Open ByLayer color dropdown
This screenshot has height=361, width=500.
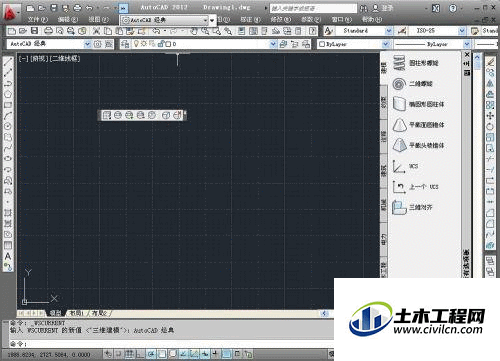click(386, 44)
